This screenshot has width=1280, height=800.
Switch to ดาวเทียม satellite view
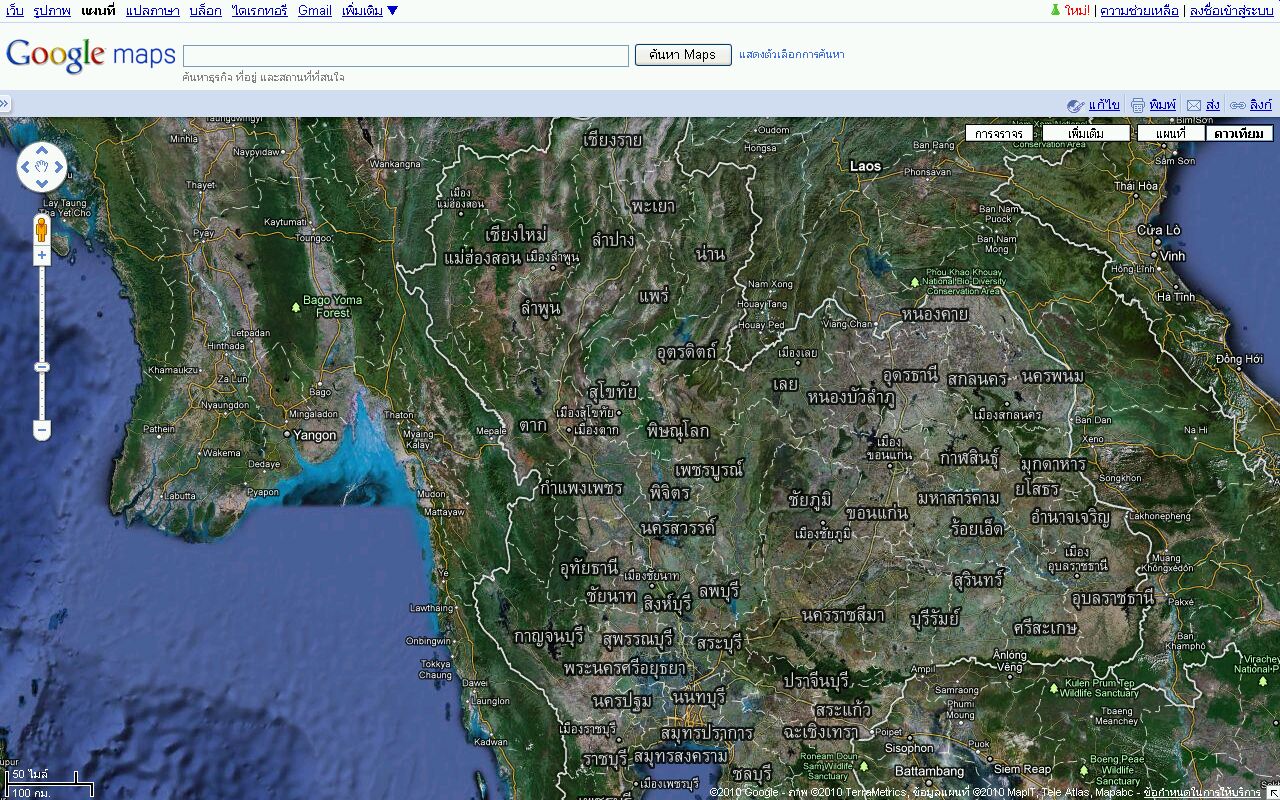pos(1239,133)
